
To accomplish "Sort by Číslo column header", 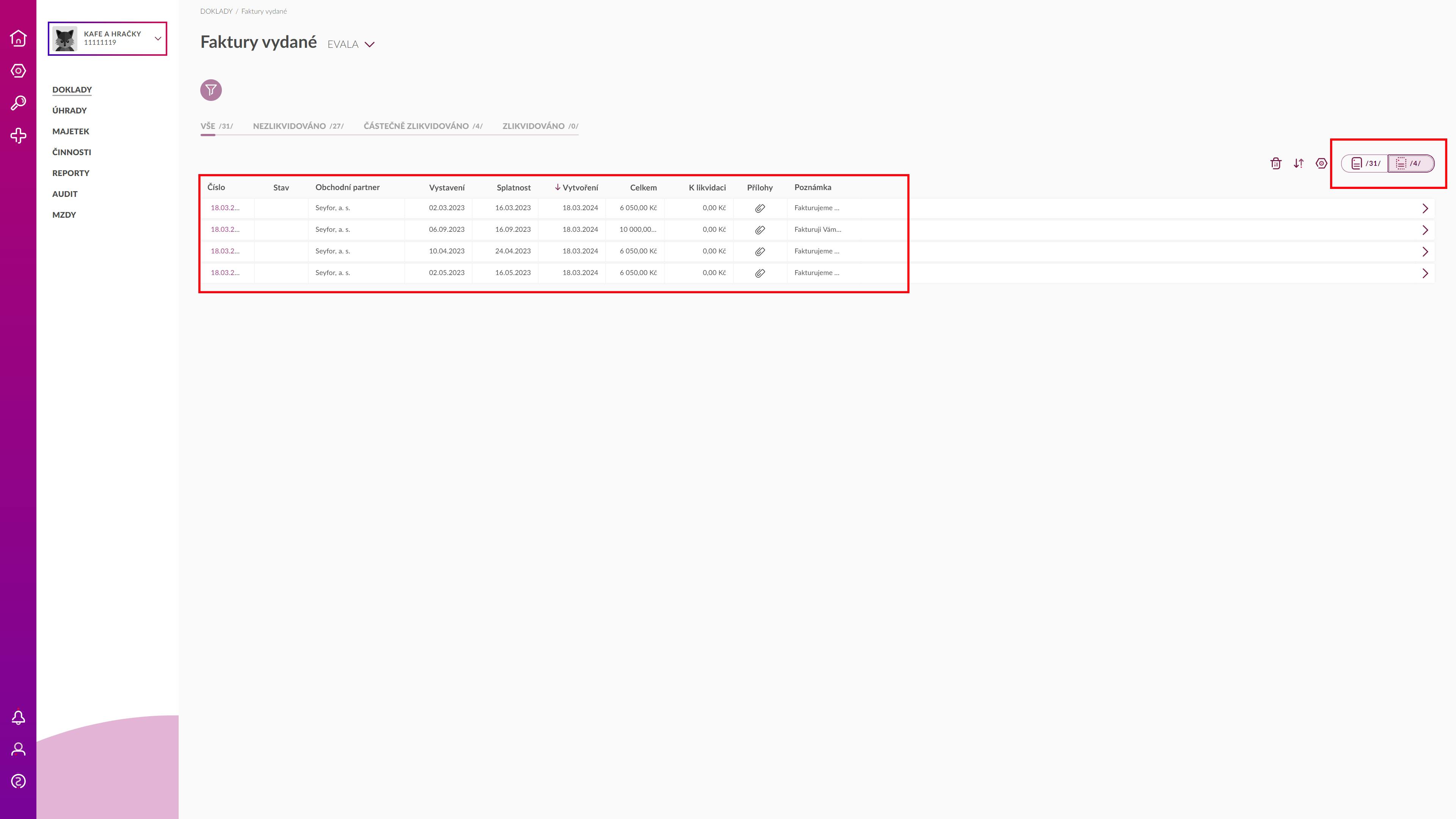I will click(x=216, y=187).
